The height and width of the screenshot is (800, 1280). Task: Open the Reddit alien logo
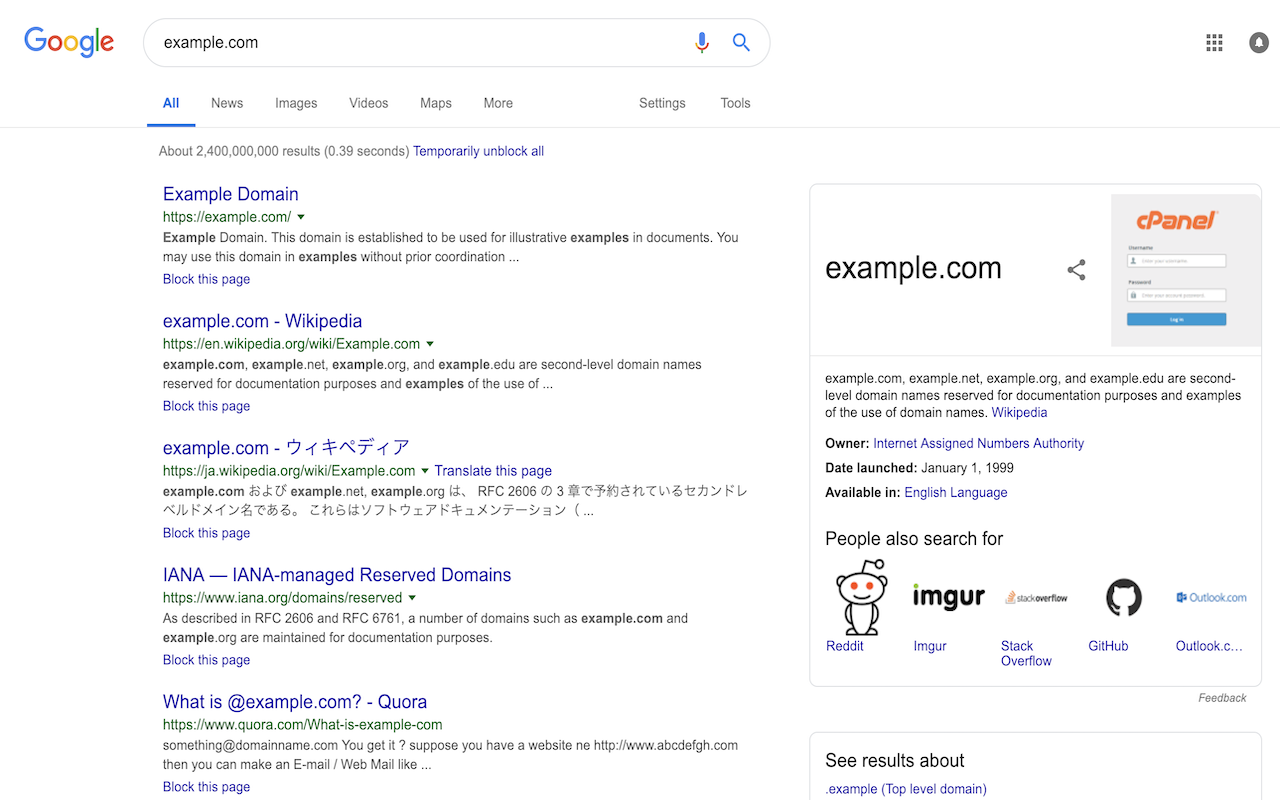861,596
